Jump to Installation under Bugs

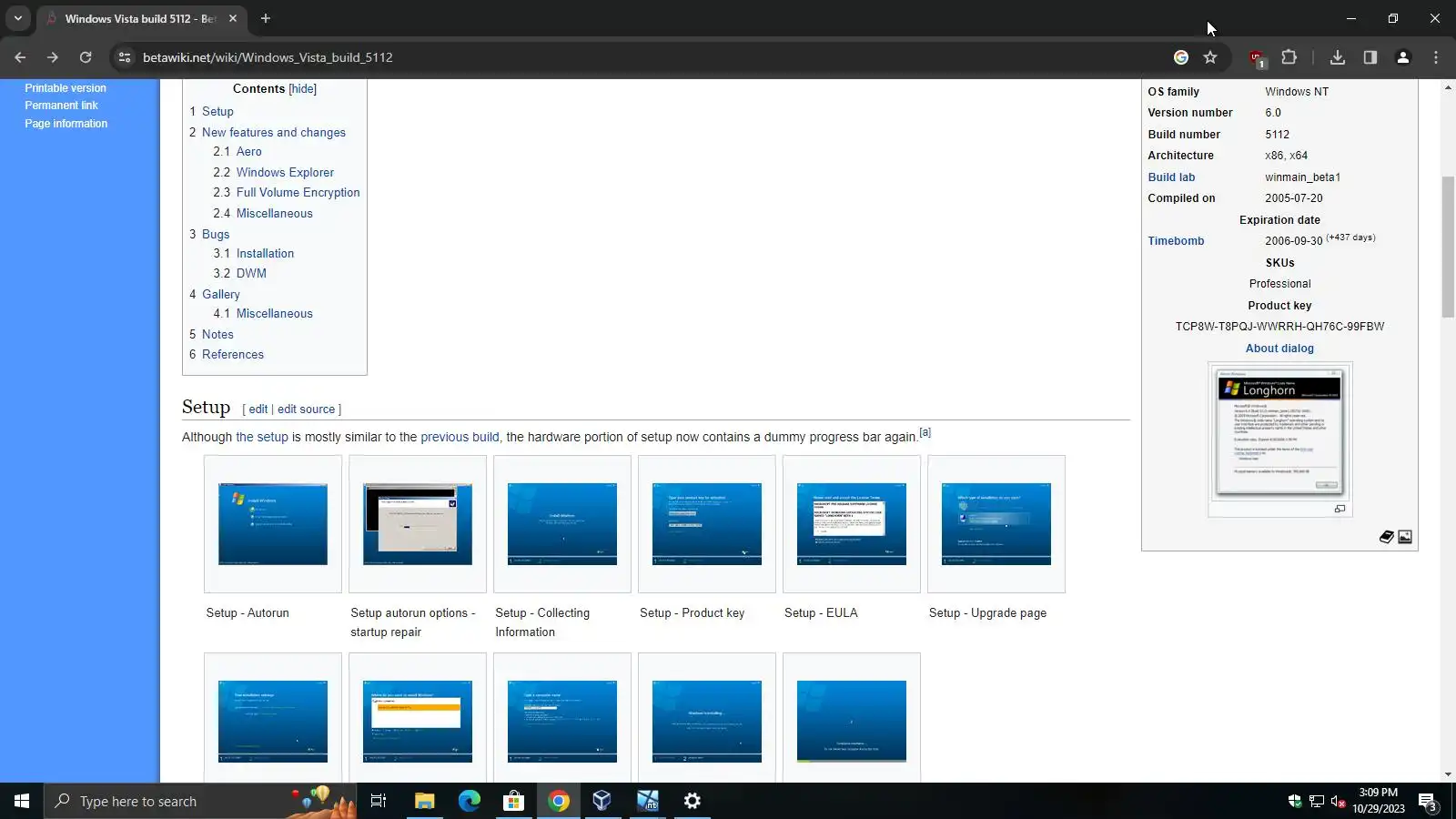[265, 254]
